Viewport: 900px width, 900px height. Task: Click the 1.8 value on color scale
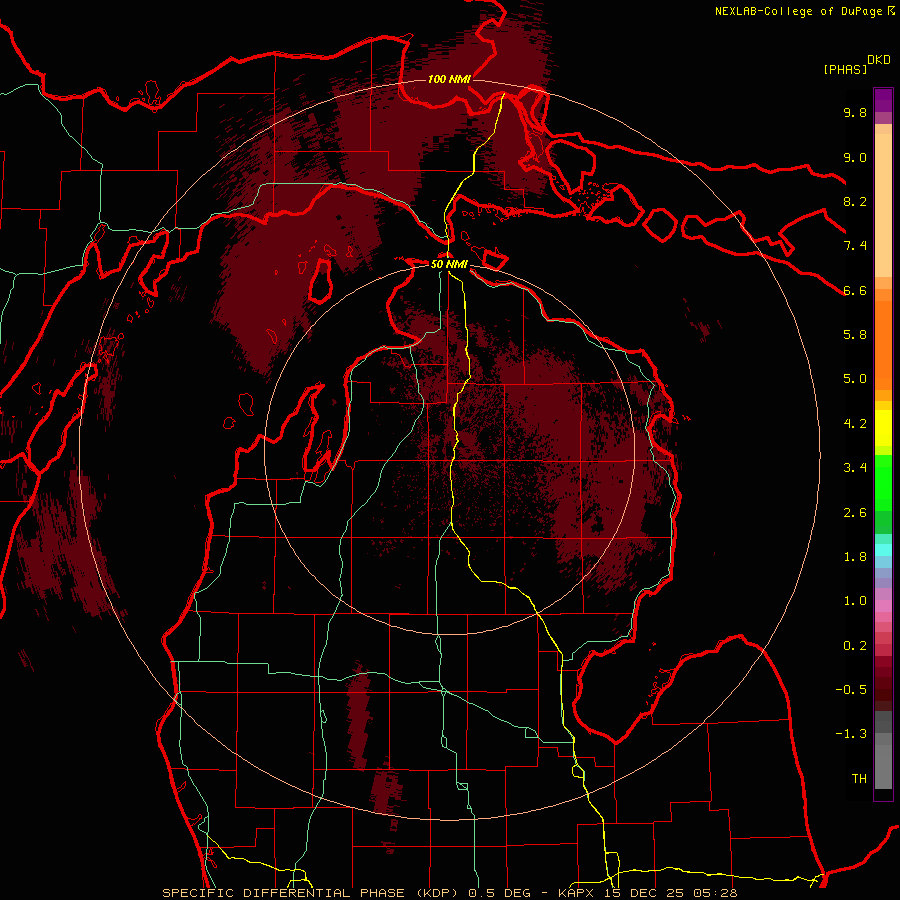(855, 557)
